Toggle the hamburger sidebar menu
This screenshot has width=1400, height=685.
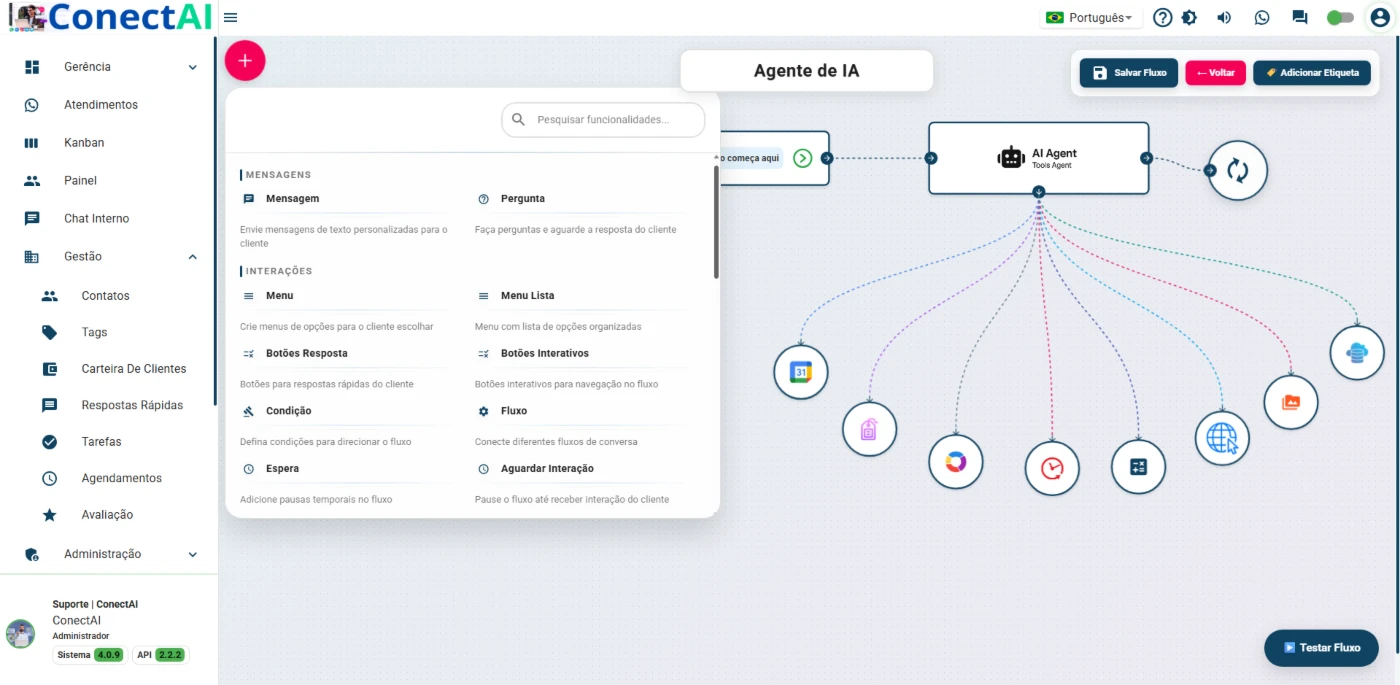[x=231, y=17]
